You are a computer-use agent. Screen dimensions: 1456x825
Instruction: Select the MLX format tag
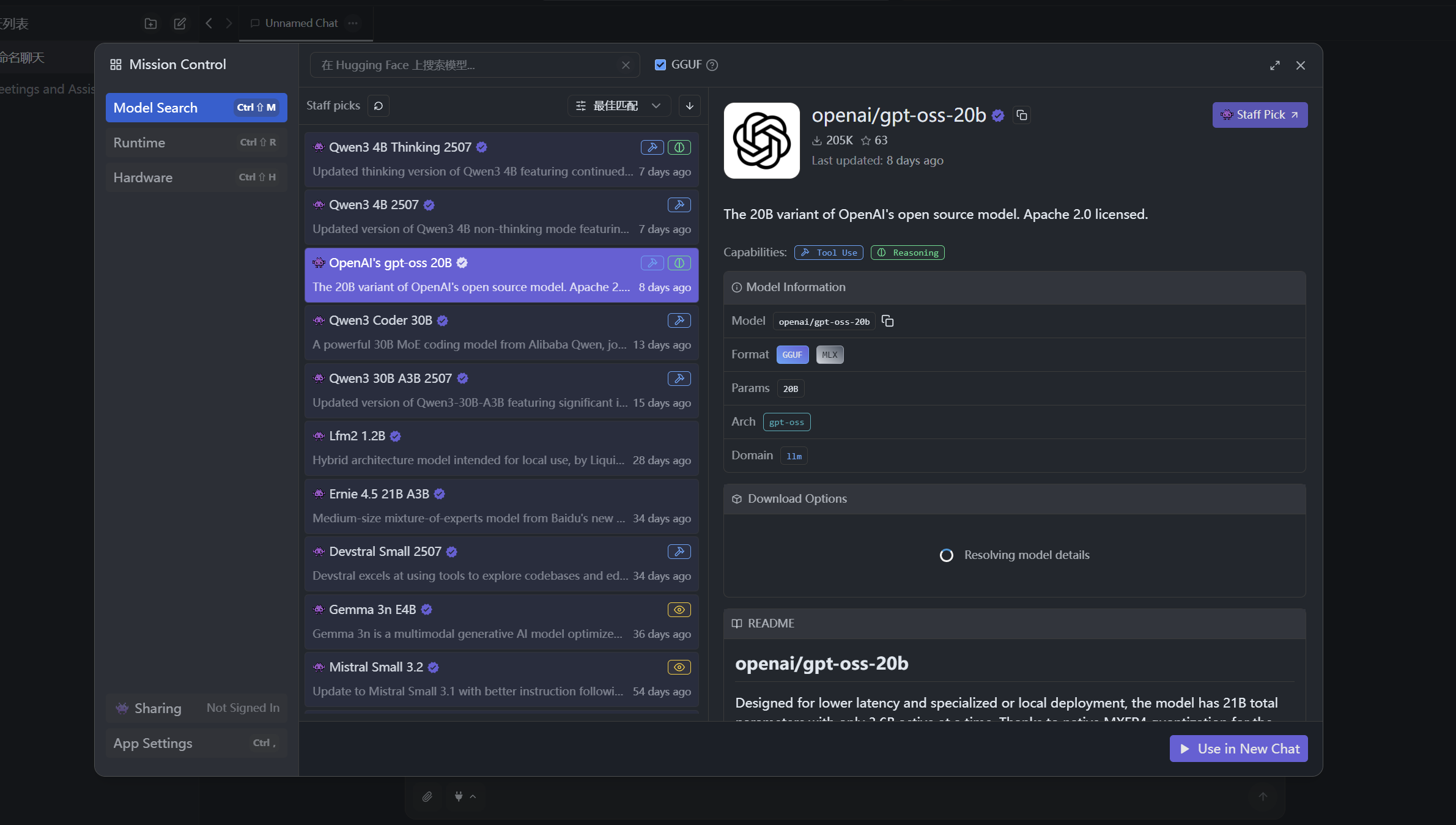coord(829,355)
